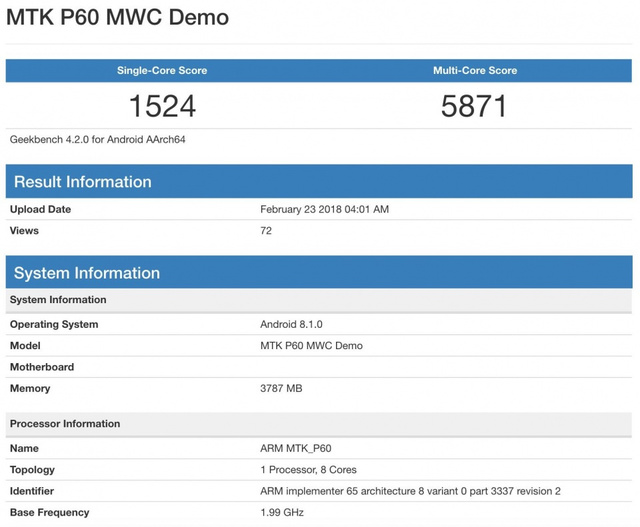Screen dimensions: 640x527
Task: Click the Operating System row label
Action: [54, 324]
